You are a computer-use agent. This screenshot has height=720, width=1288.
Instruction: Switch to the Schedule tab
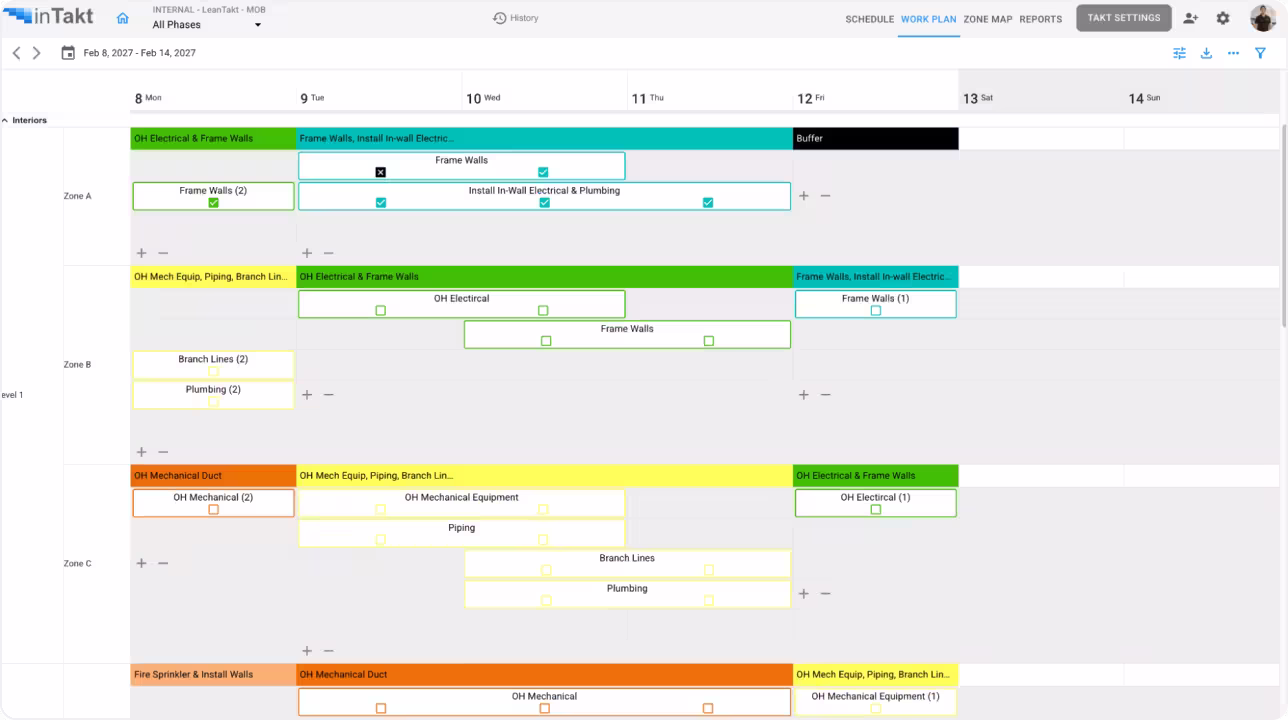click(869, 19)
